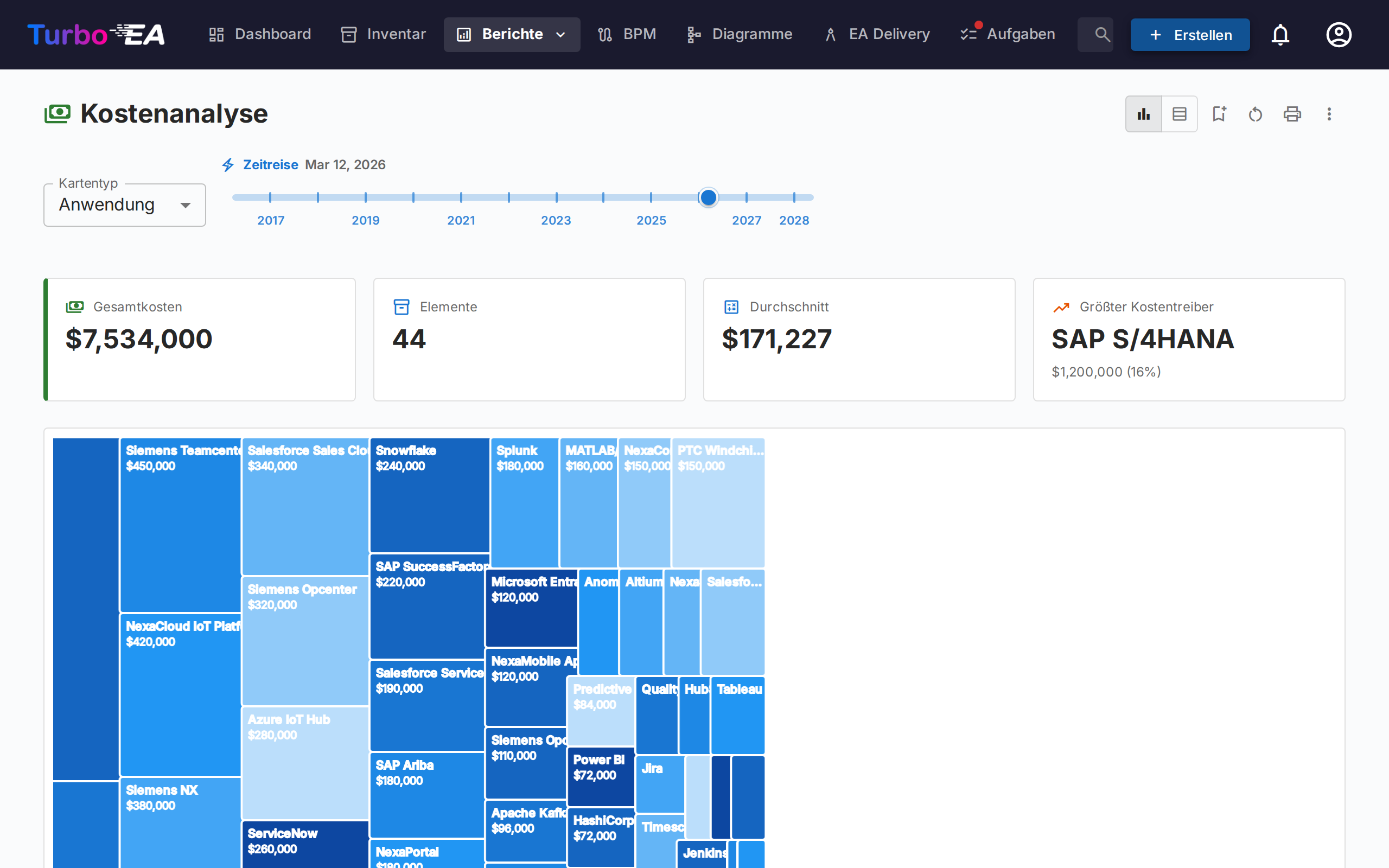Click the Turbo EA logo
Viewport: 1389px width, 868px height.
point(96,34)
